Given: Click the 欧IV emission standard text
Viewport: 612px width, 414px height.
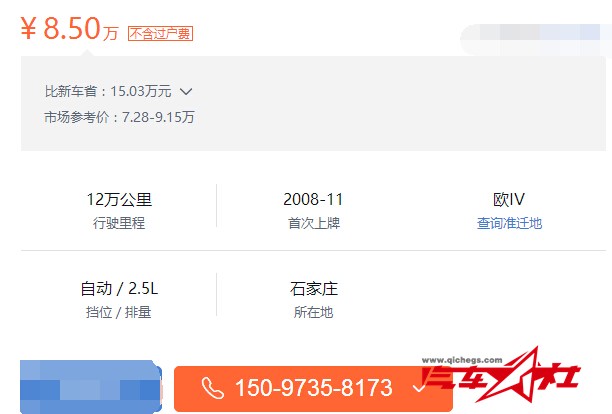Looking at the screenshot, I should tap(509, 199).
